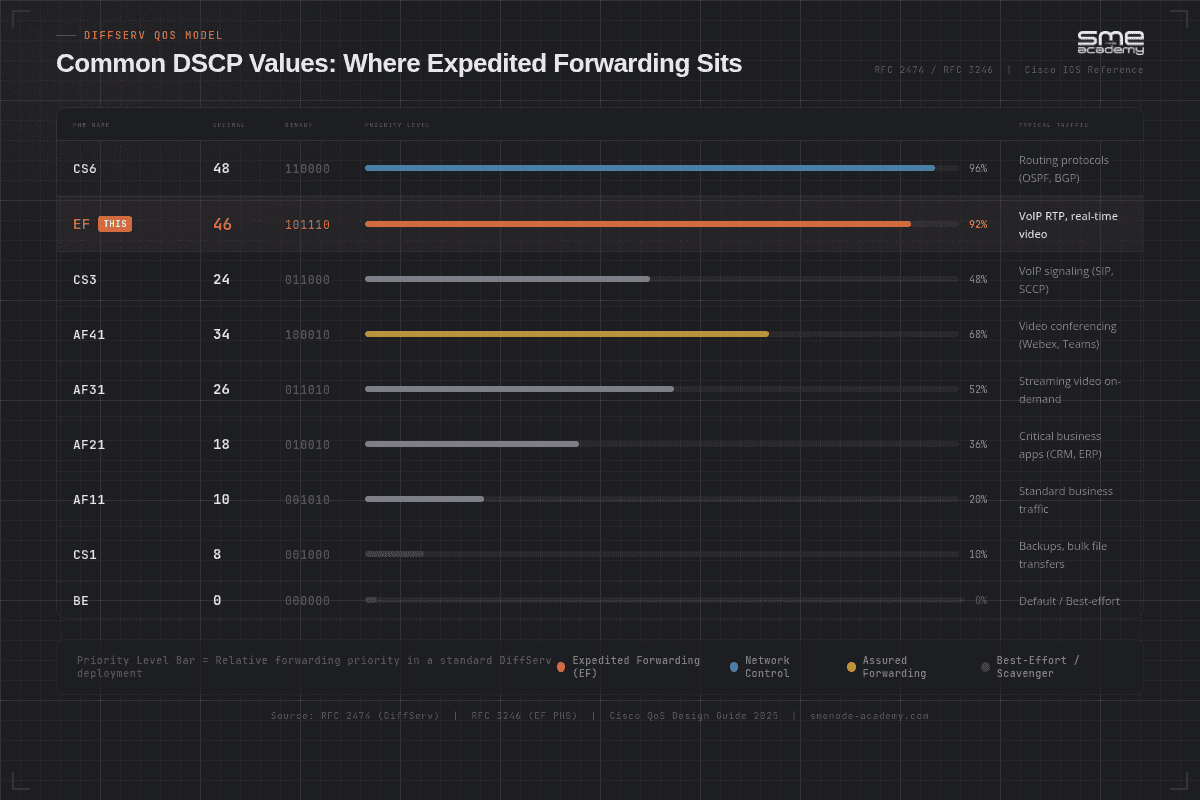Select the Binary column header
Screen dimensions: 1200x800
299,125
